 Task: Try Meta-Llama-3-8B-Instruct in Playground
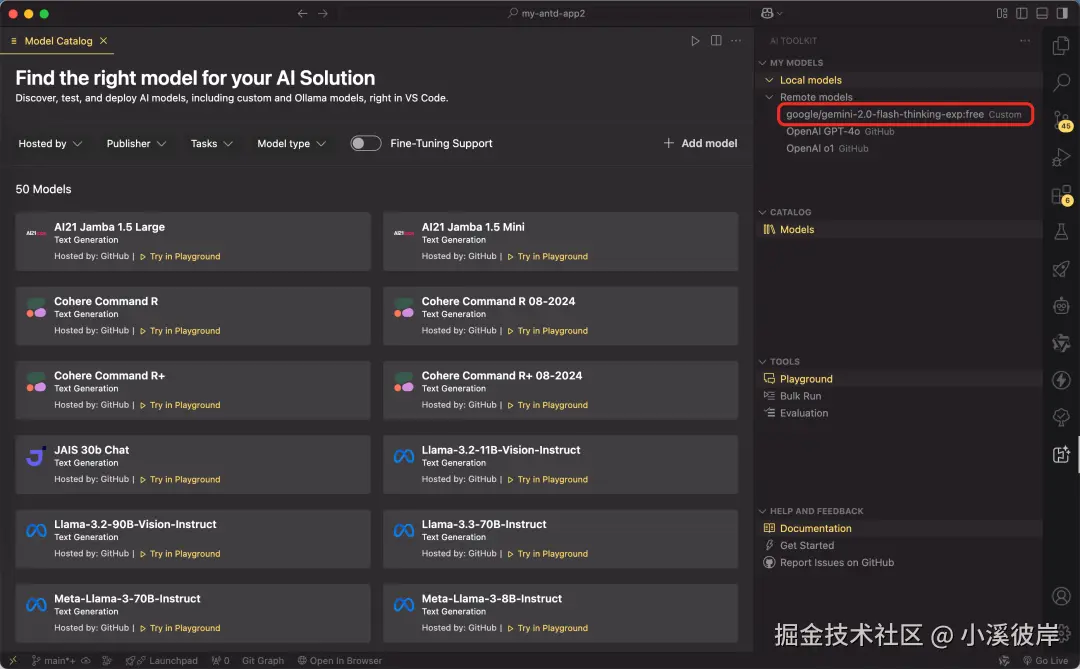pyautogui.click(x=548, y=628)
